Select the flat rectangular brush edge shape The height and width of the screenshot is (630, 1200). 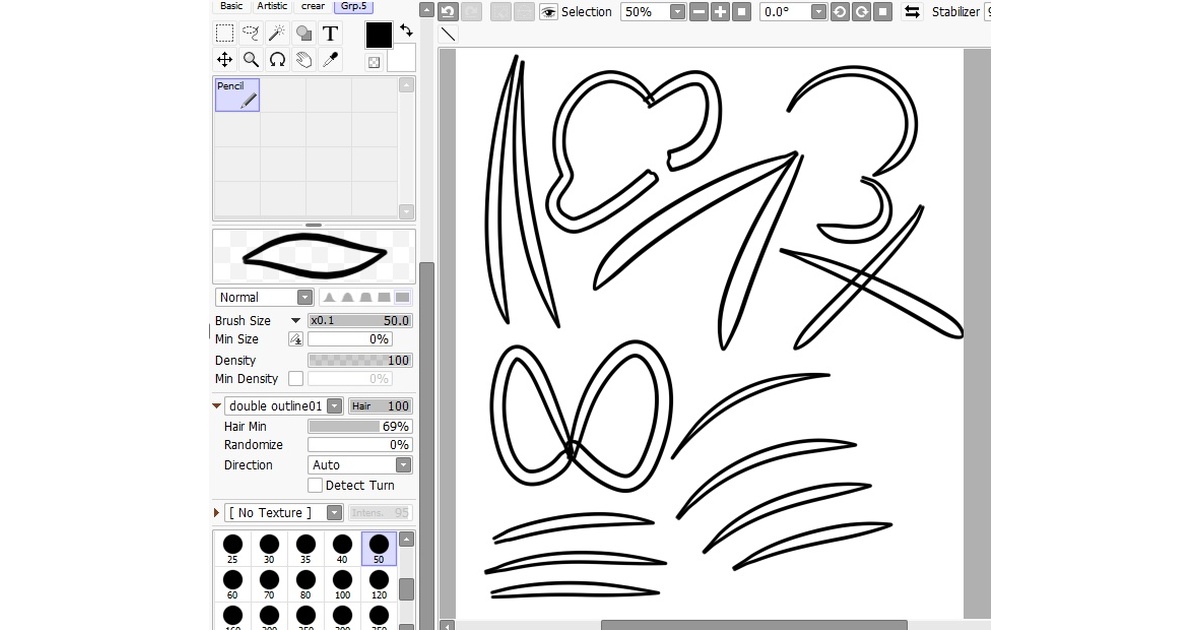(x=402, y=297)
